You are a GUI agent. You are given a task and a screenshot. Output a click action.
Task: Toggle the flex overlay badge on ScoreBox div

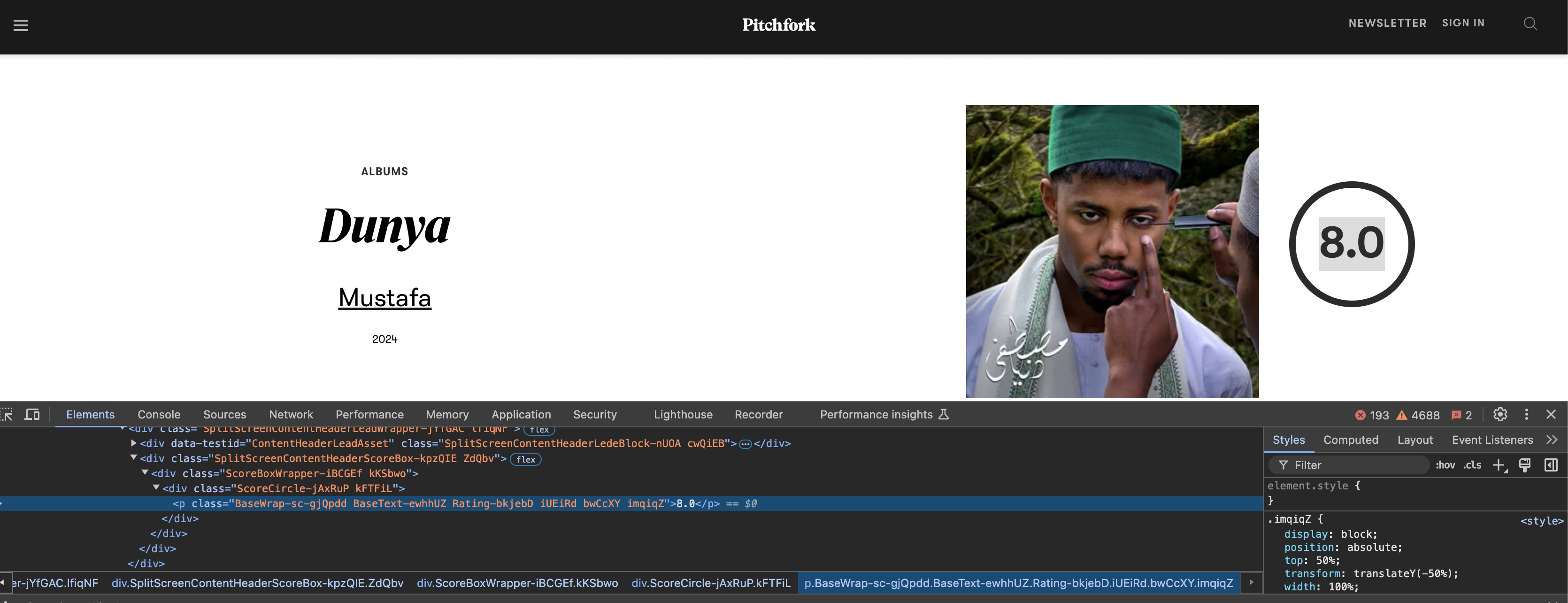point(525,459)
